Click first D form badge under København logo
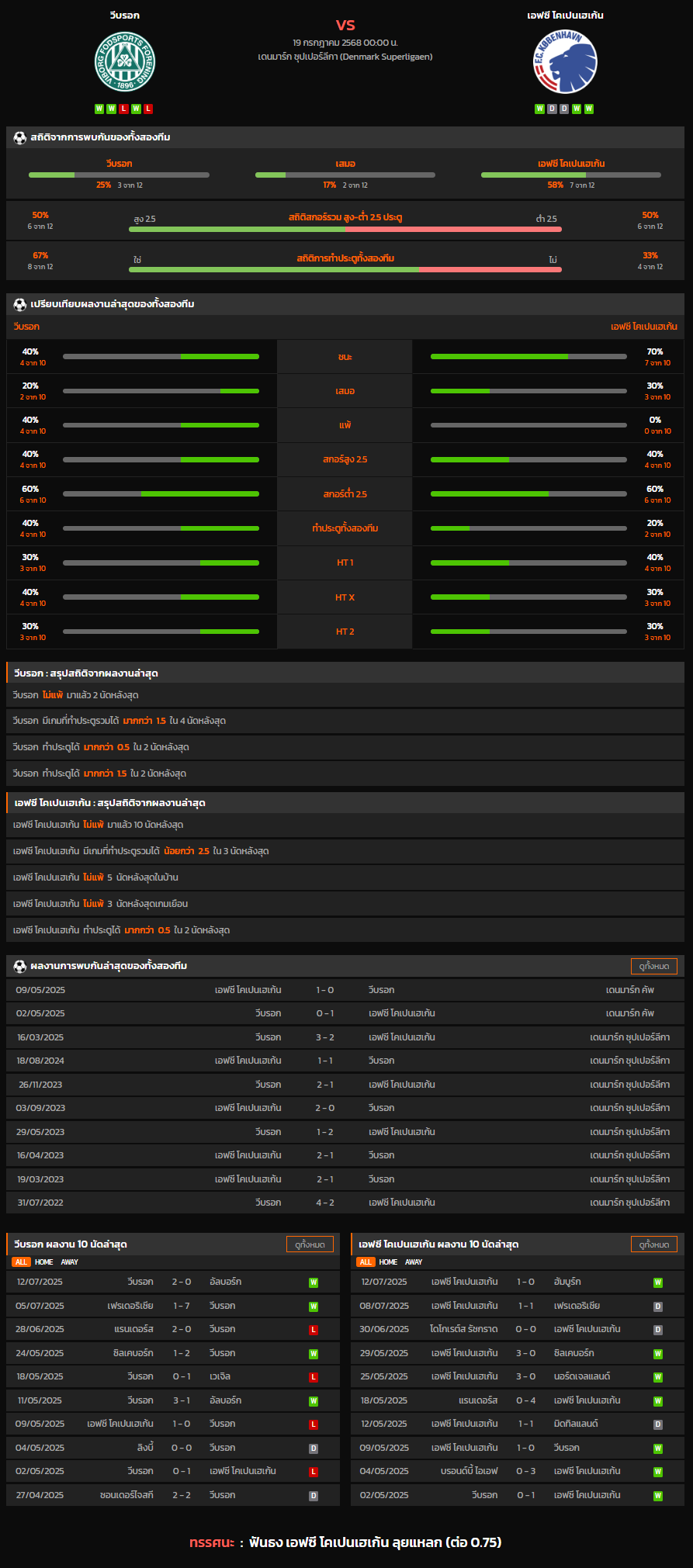The height and width of the screenshot is (1568, 693). 552,109
